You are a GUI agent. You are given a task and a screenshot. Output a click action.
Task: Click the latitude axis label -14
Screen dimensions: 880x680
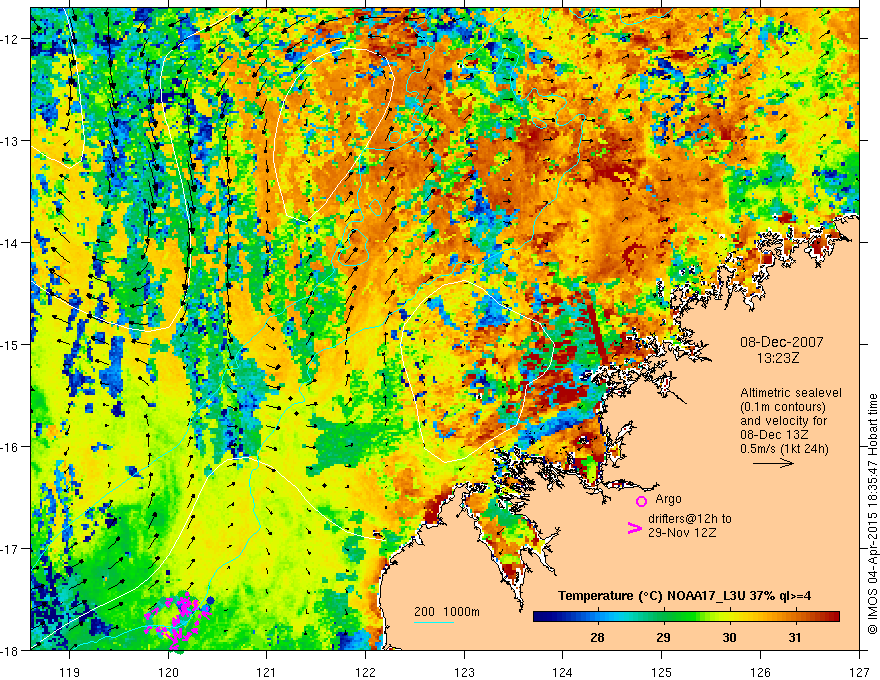[x=11, y=242]
